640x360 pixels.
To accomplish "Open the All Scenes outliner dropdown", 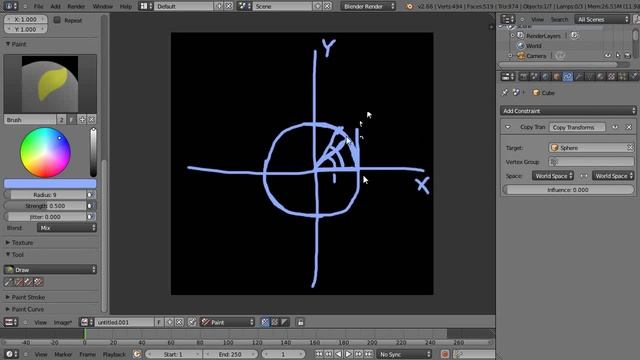I will click(x=602, y=19).
